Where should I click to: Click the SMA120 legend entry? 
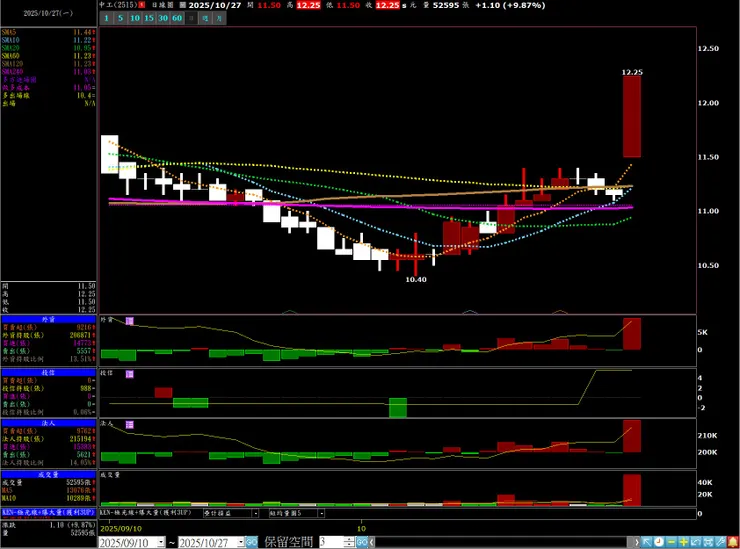point(48,64)
